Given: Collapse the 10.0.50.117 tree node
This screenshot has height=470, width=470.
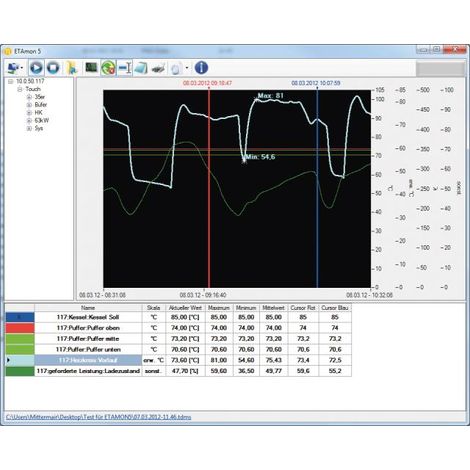Looking at the screenshot, I should pos(10,81).
